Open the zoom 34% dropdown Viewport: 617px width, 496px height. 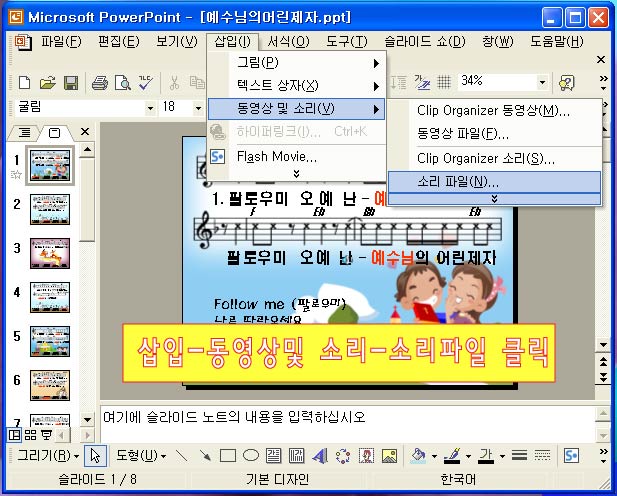[542, 82]
